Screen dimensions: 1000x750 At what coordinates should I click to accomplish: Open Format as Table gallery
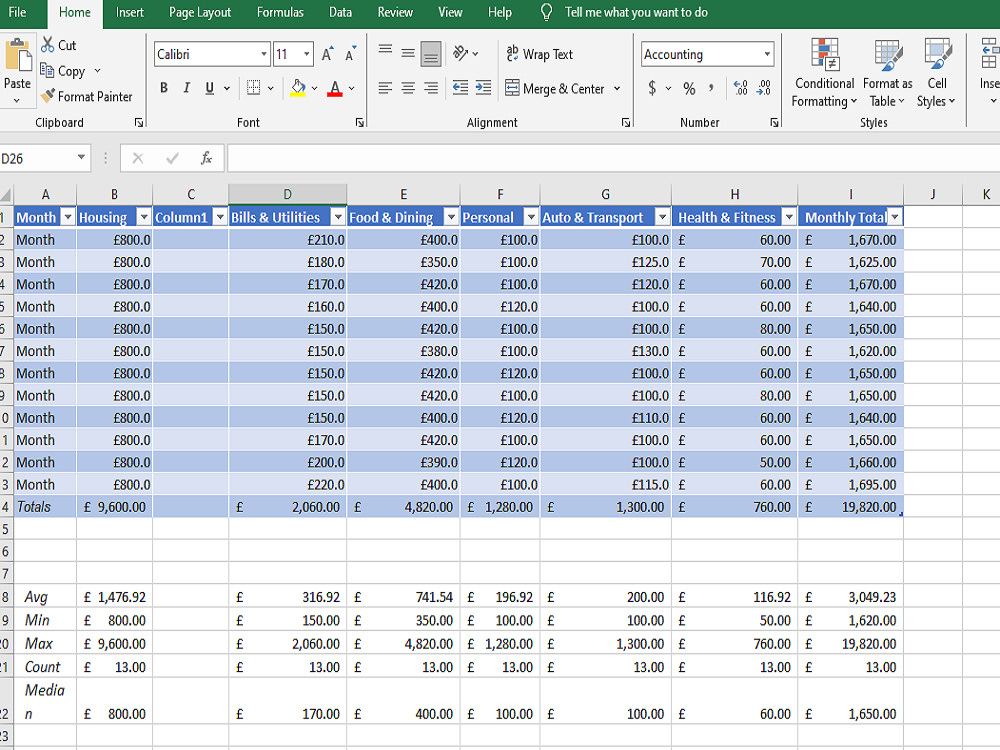(x=887, y=73)
